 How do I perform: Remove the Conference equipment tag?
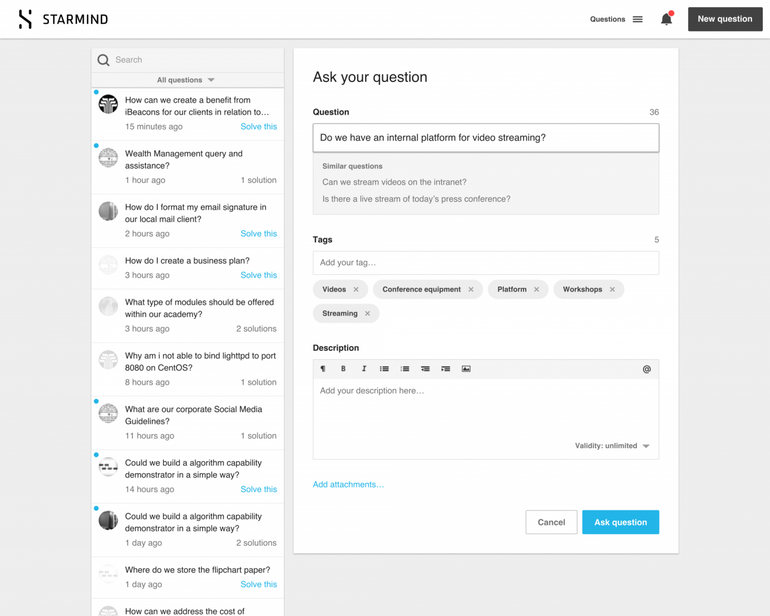point(471,290)
